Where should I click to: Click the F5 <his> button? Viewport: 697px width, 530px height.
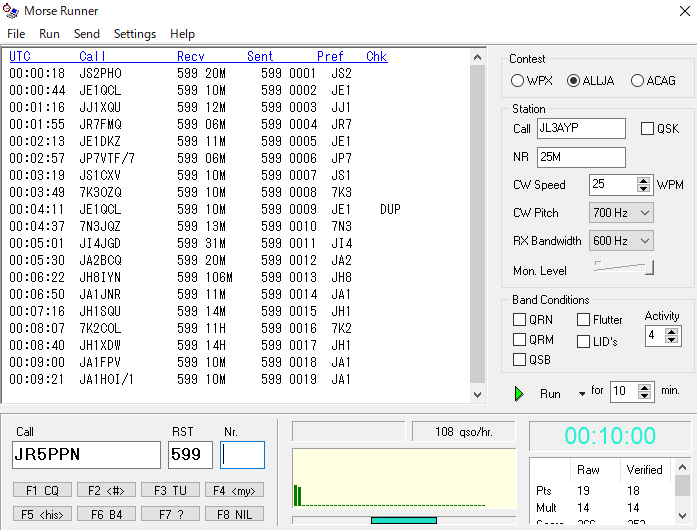[x=42, y=514]
